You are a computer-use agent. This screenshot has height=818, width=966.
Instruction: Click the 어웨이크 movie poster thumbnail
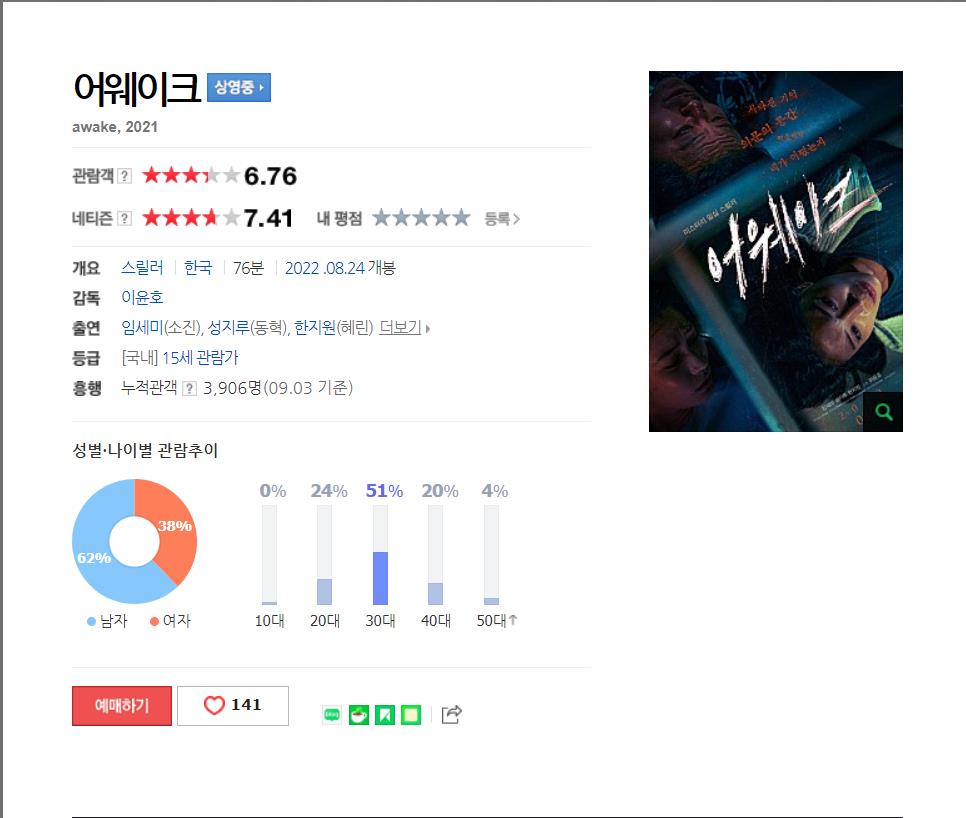point(776,251)
